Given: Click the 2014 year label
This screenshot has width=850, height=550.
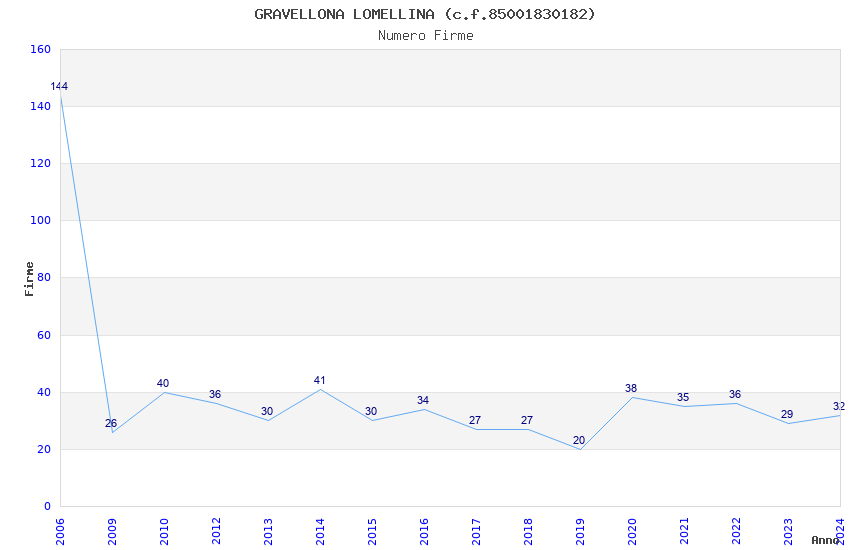Looking at the screenshot, I should (x=320, y=532).
